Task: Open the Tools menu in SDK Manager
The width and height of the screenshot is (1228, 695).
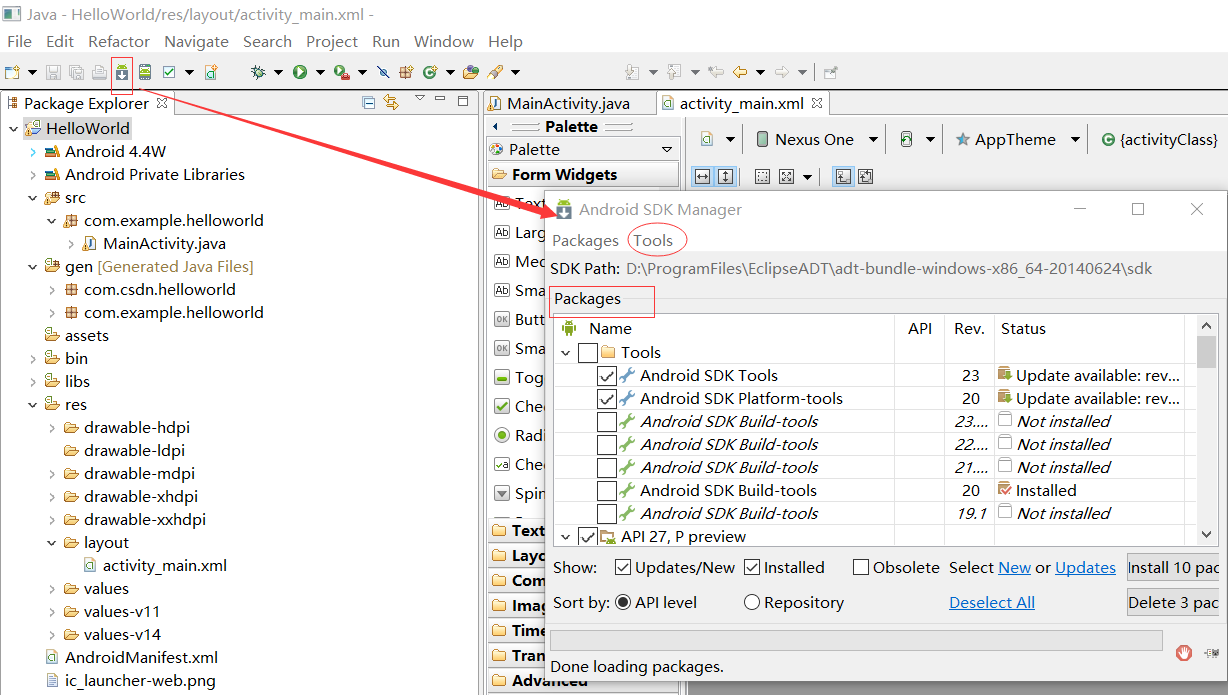Action: (653, 240)
